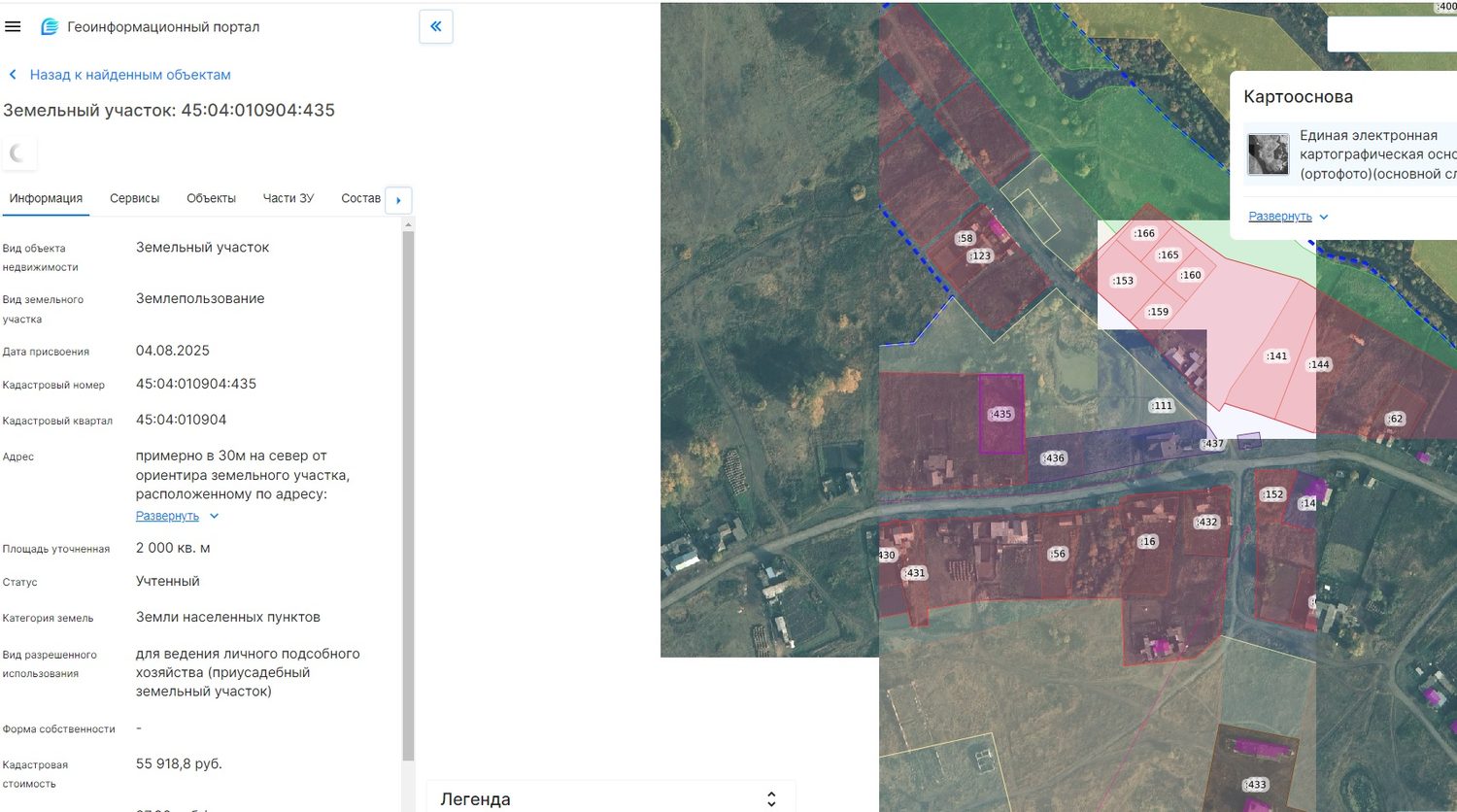The image size is (1457, 812).
Task: Click parcel label :433 on the map
Action: [x=1255, y=785]
